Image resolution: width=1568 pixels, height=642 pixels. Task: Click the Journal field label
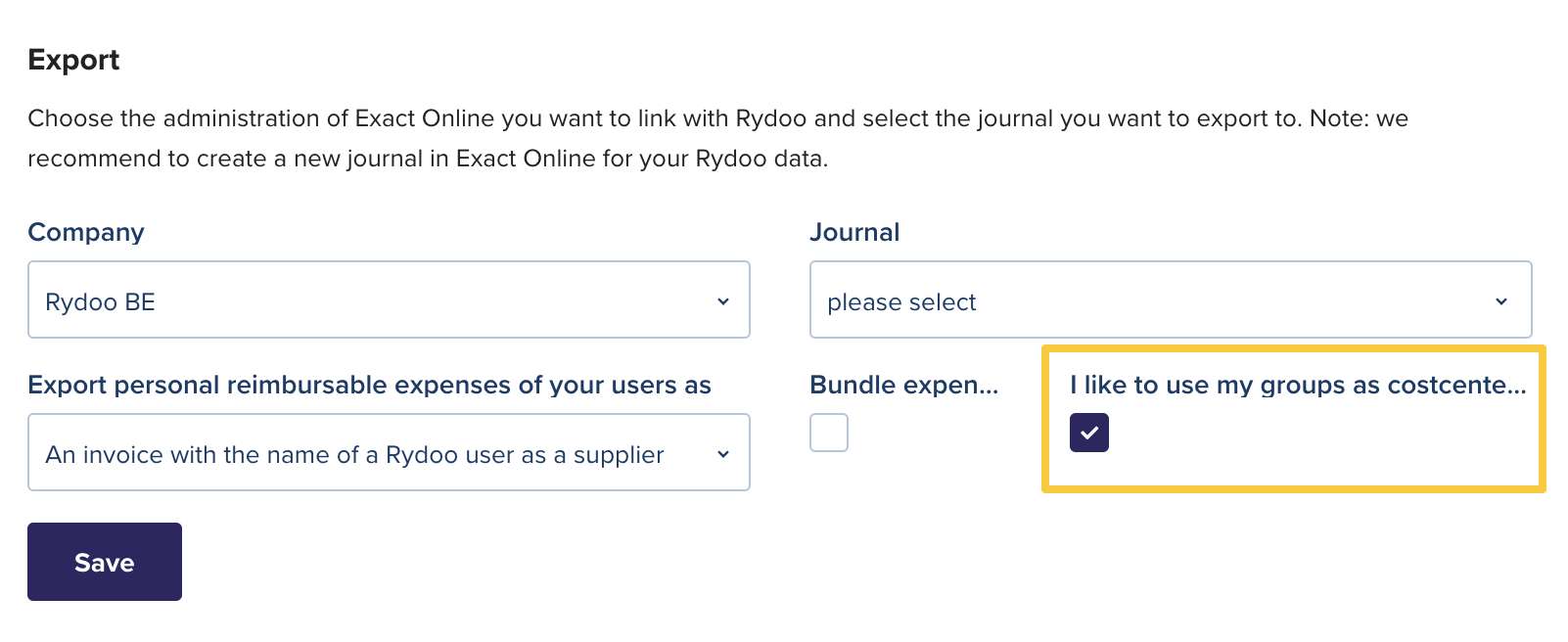(854, 232)
